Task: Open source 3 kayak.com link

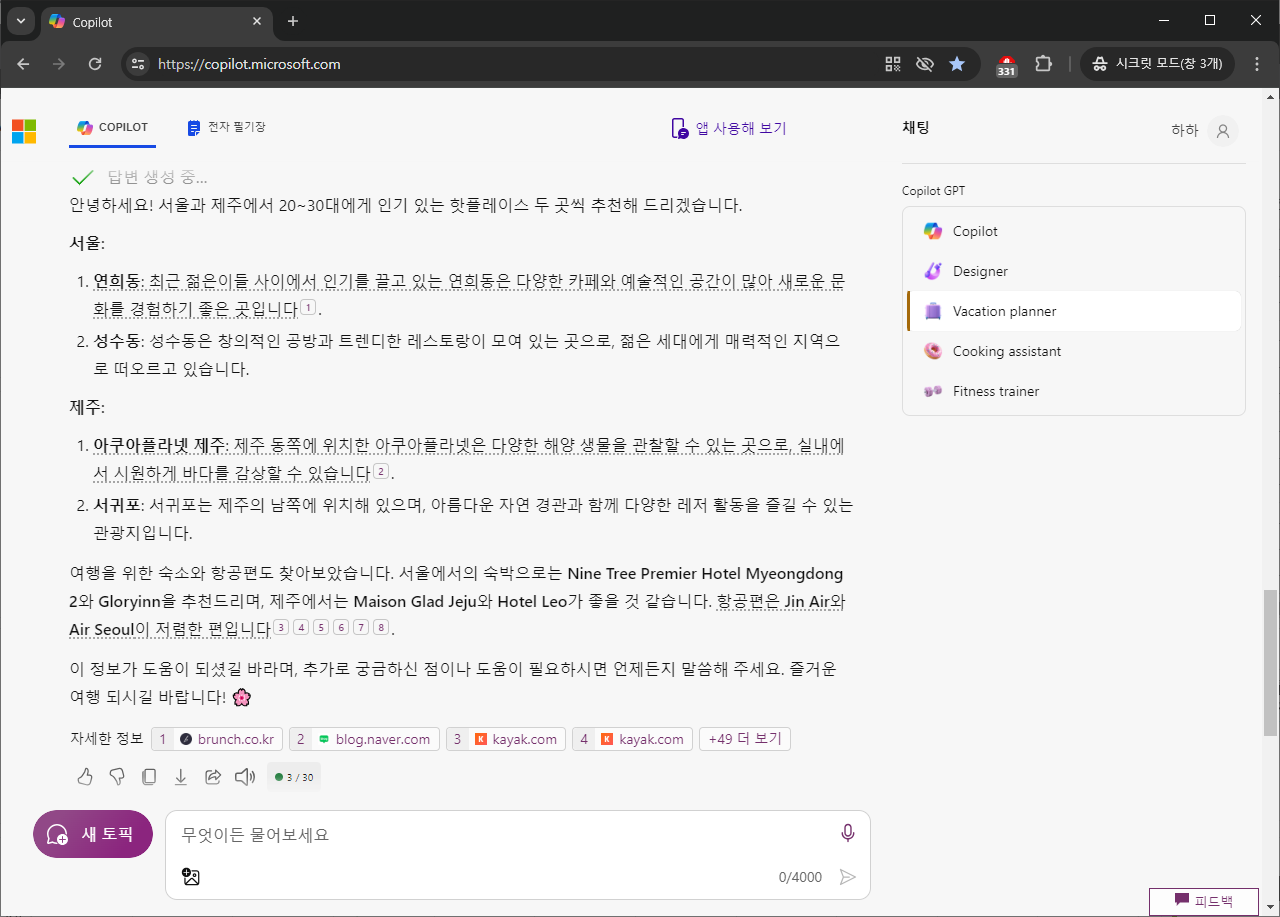Action: [506, 739]
